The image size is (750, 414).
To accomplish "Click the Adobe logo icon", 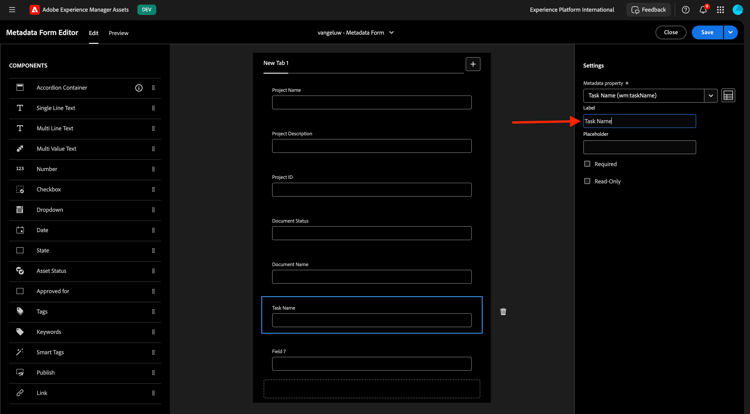I will [x=34, y=10].
